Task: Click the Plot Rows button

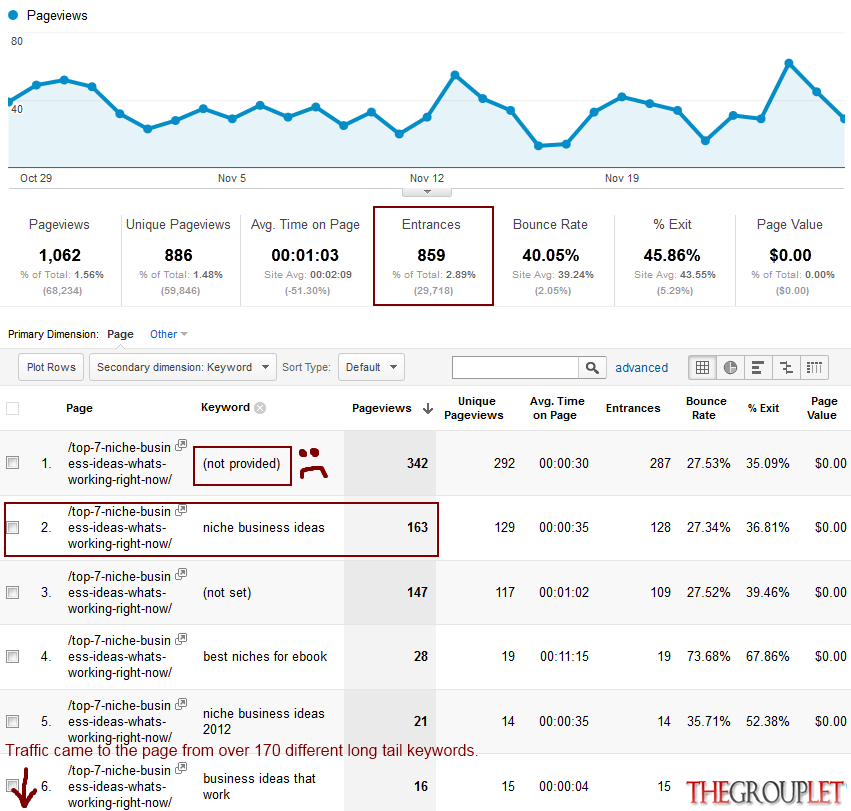Action: click(51, 367)
